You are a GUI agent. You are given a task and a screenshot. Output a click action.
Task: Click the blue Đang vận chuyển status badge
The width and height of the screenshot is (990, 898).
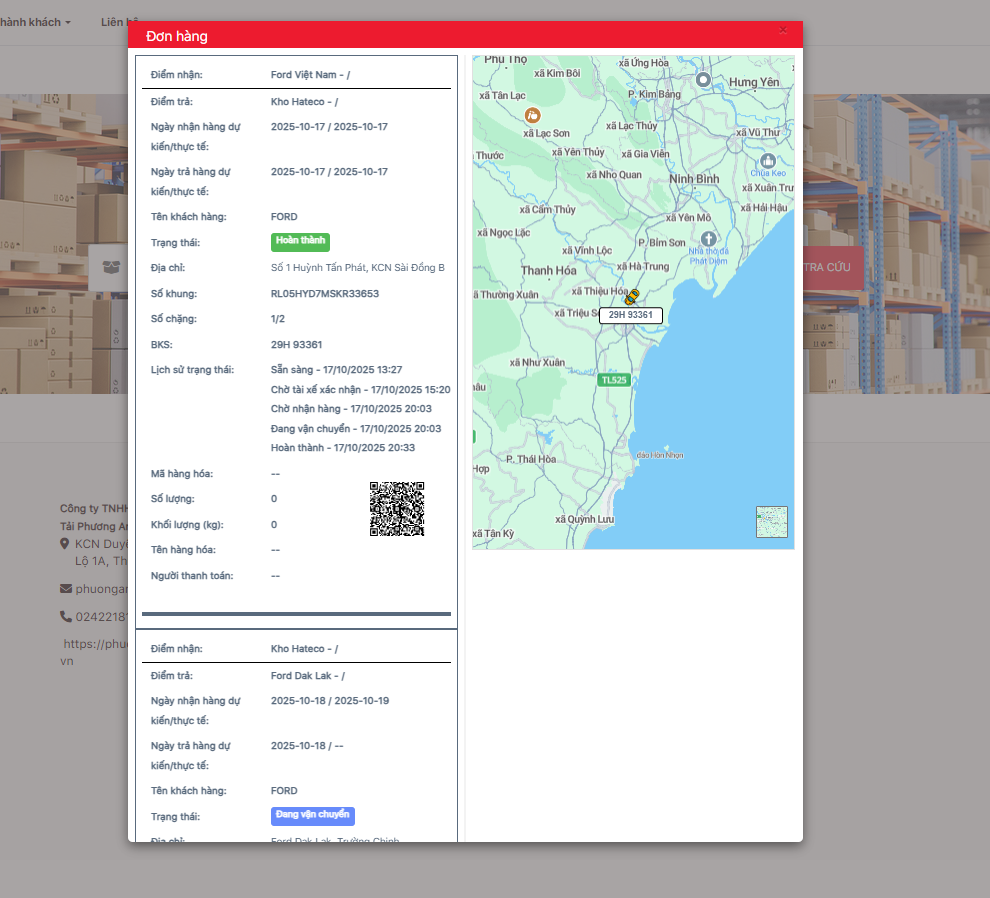312,816
